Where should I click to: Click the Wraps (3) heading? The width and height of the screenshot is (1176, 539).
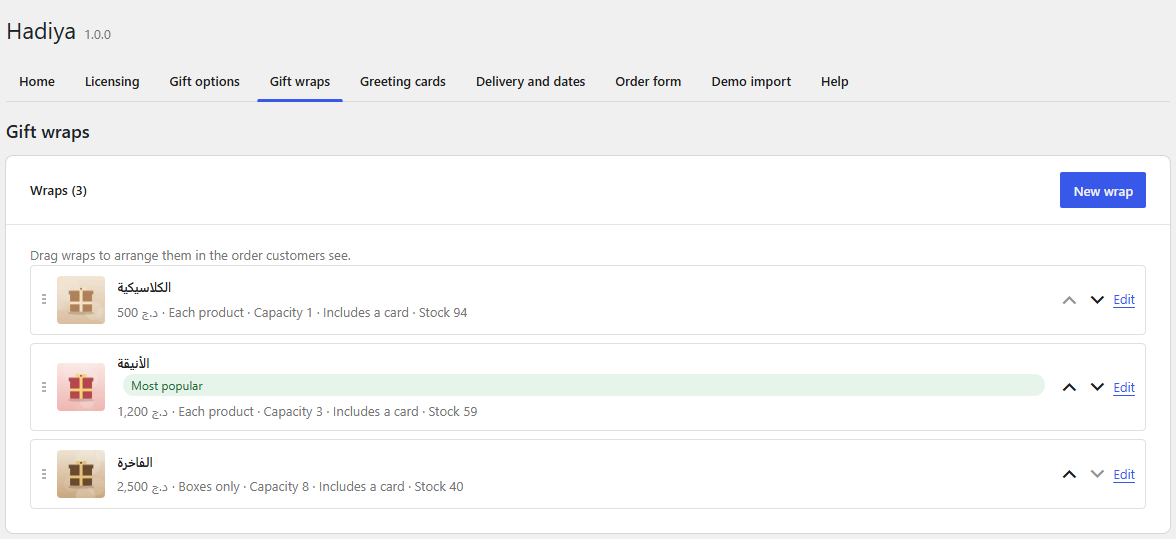[x=58, y=190]
